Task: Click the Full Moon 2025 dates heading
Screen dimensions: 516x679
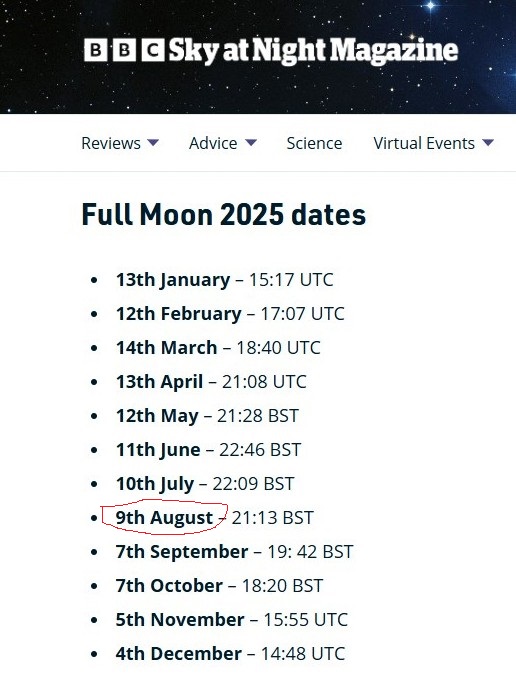Action: click(x=224, y=215)
